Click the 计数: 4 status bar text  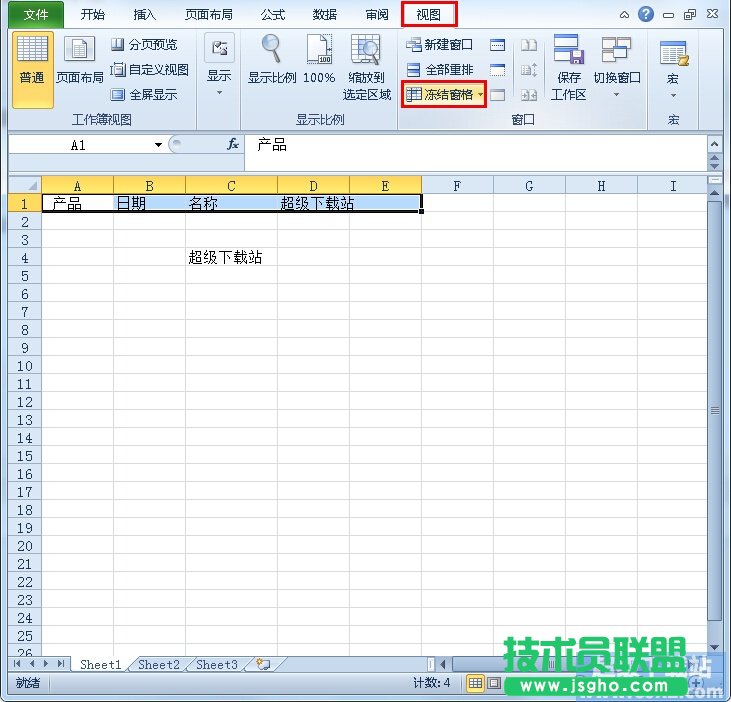[x=432, y=683]
